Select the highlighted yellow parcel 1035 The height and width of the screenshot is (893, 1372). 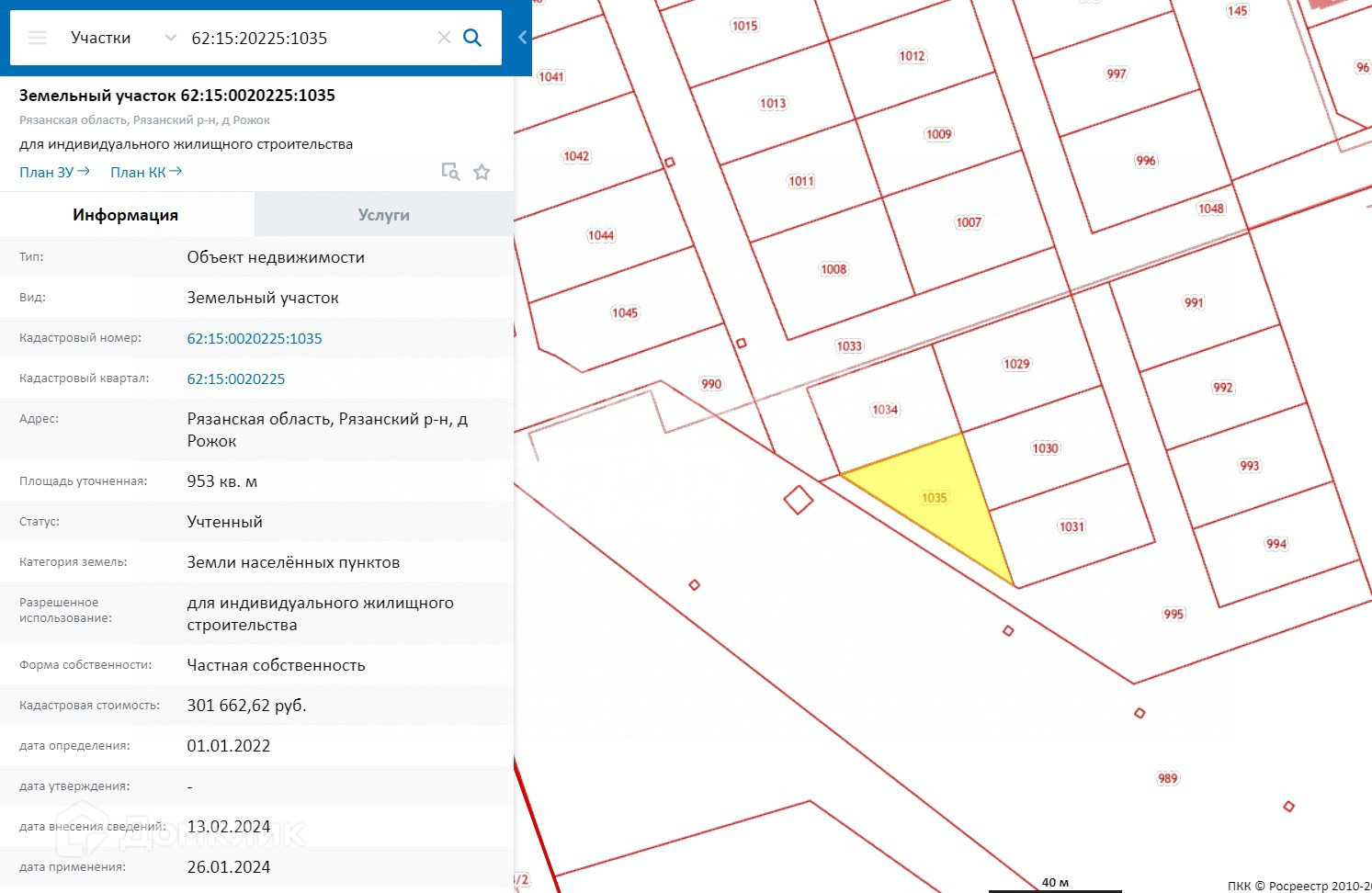click(x=935, y=498)
